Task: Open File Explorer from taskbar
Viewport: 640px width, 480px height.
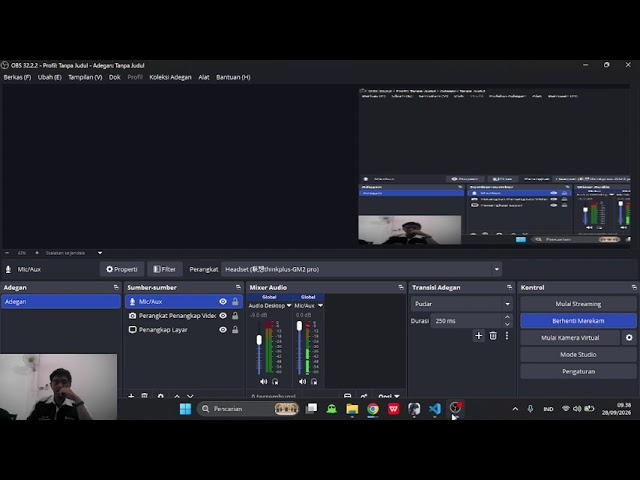Action: 352,409
